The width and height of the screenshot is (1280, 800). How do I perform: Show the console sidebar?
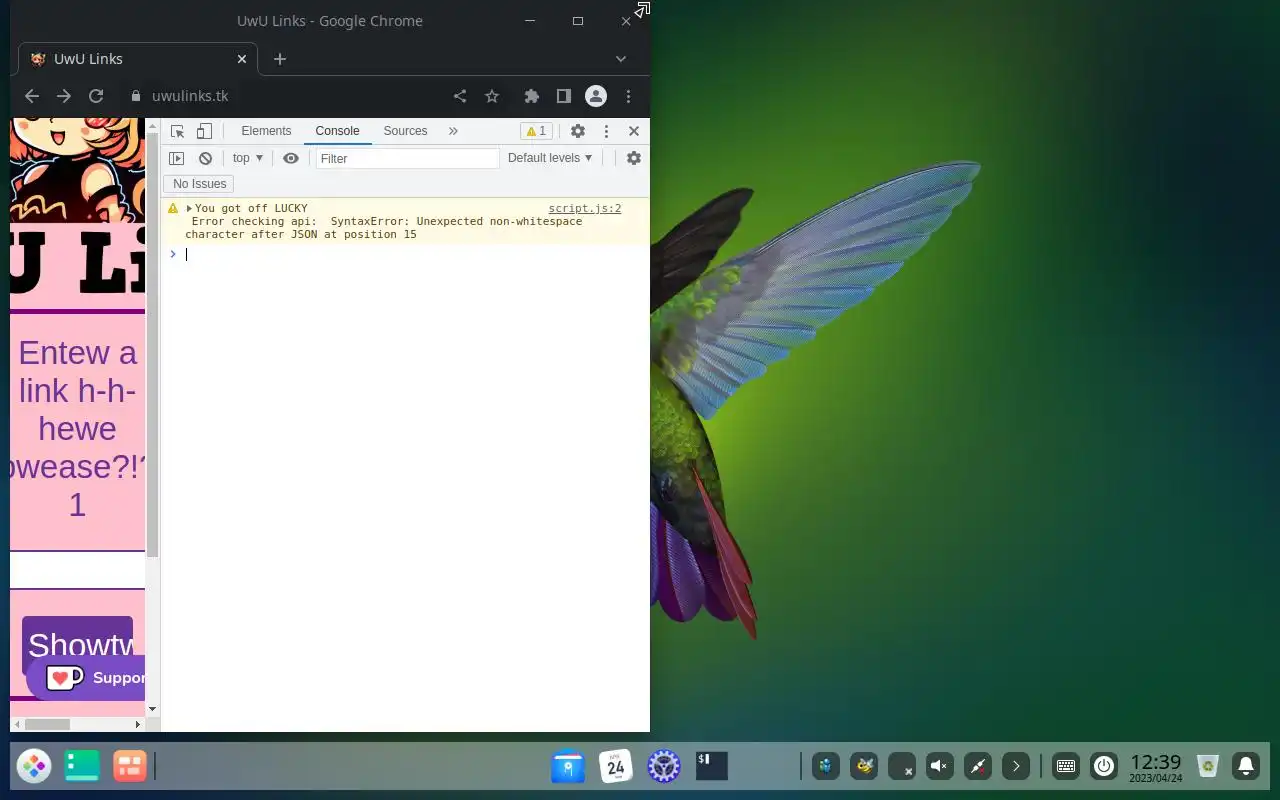point(177,158)
